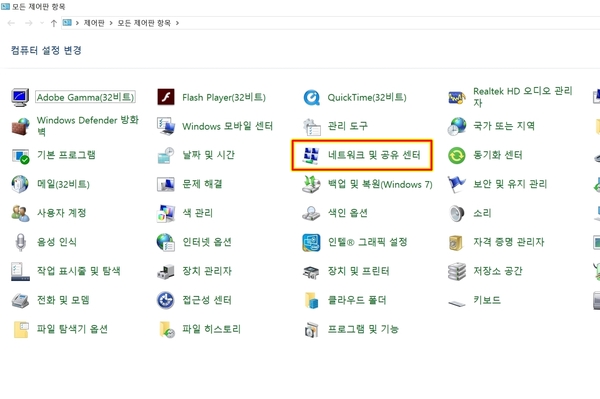Open Flash Player(32비트) link
600x399 pixels.
pyautogui.click(x=224, y=97)
